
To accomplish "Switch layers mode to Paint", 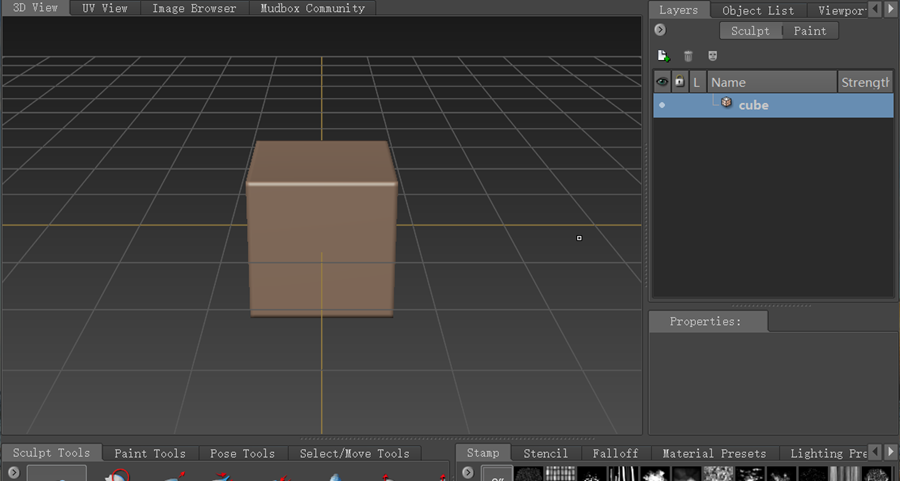I will click(810, 31).
